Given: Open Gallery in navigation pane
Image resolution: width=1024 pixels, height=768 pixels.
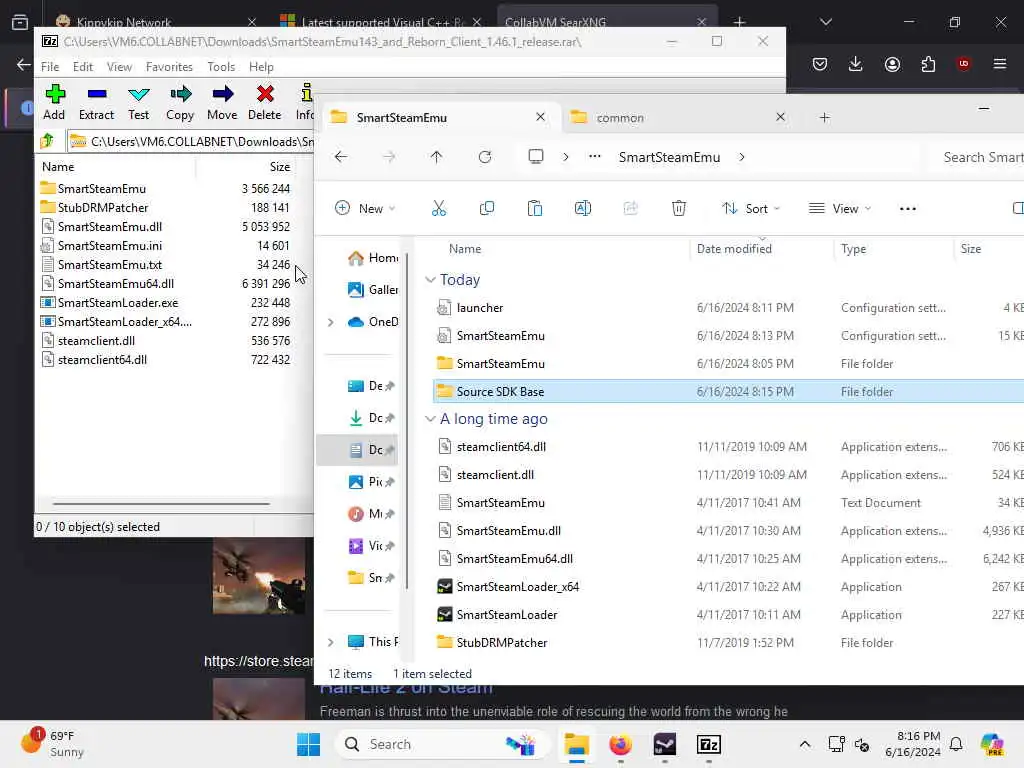Looking at the screenshot, I should pyautogui.click(x=372, y=289).
